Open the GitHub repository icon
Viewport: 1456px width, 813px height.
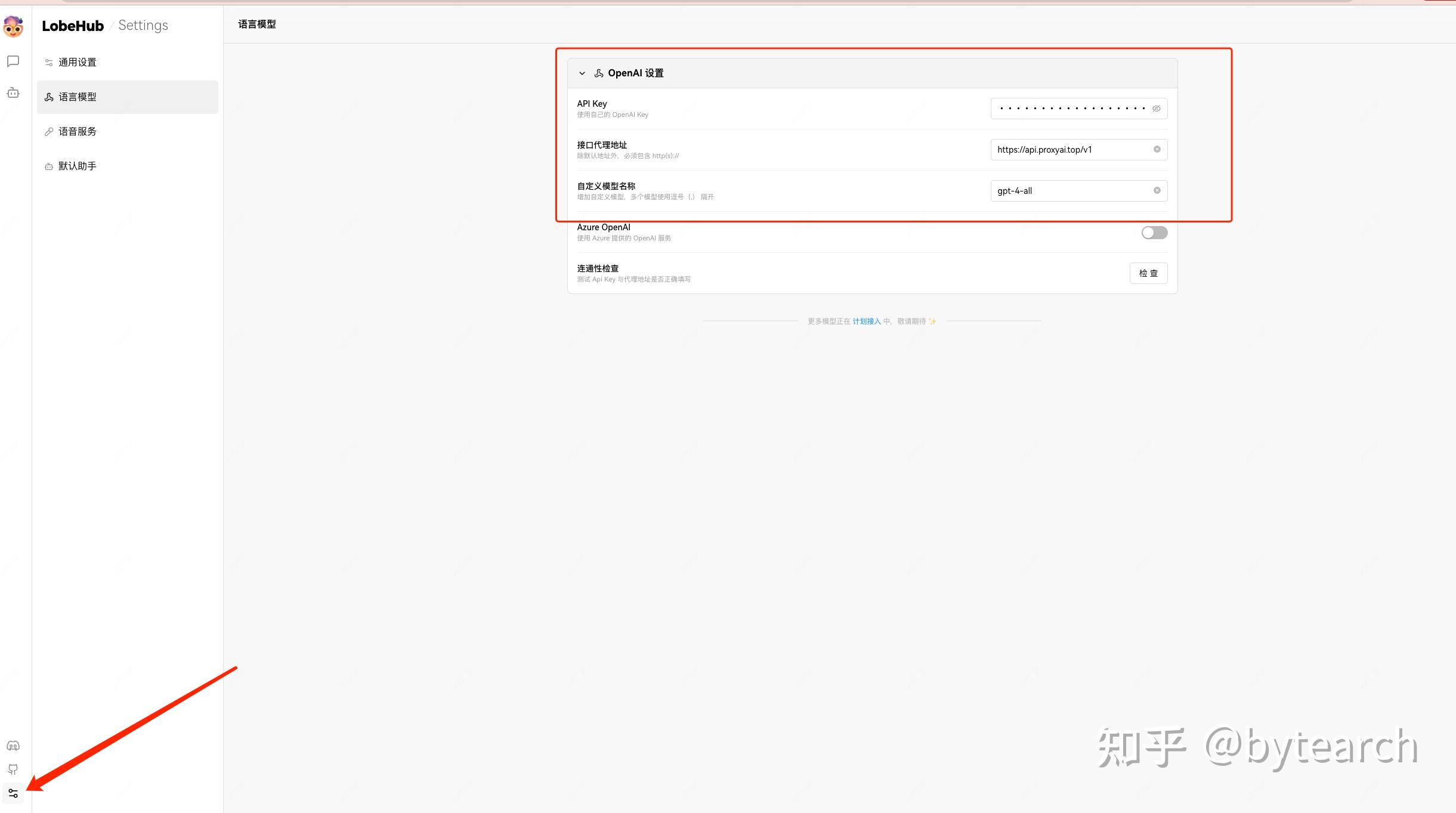13,769
